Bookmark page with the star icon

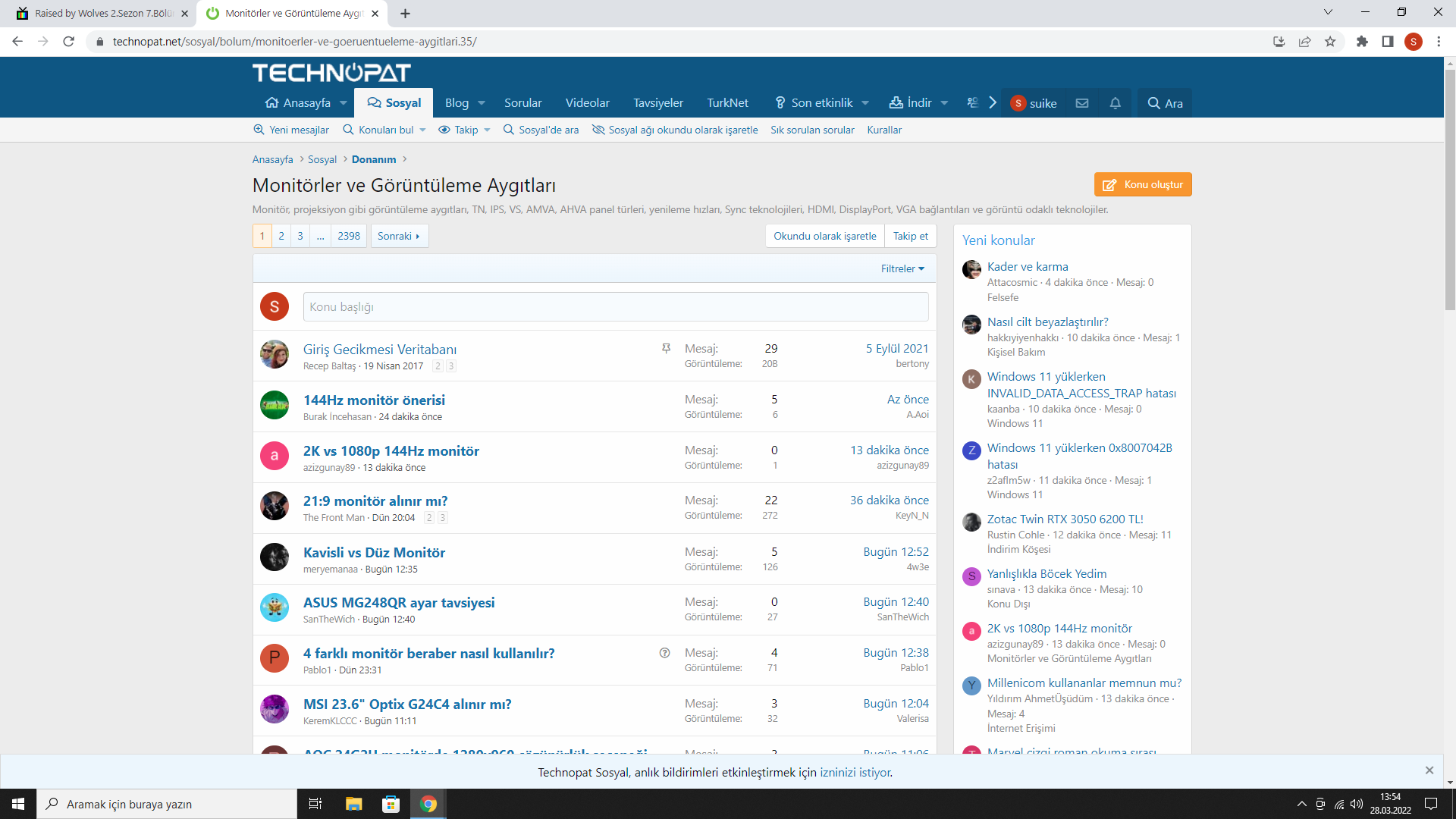[1330, 42]
